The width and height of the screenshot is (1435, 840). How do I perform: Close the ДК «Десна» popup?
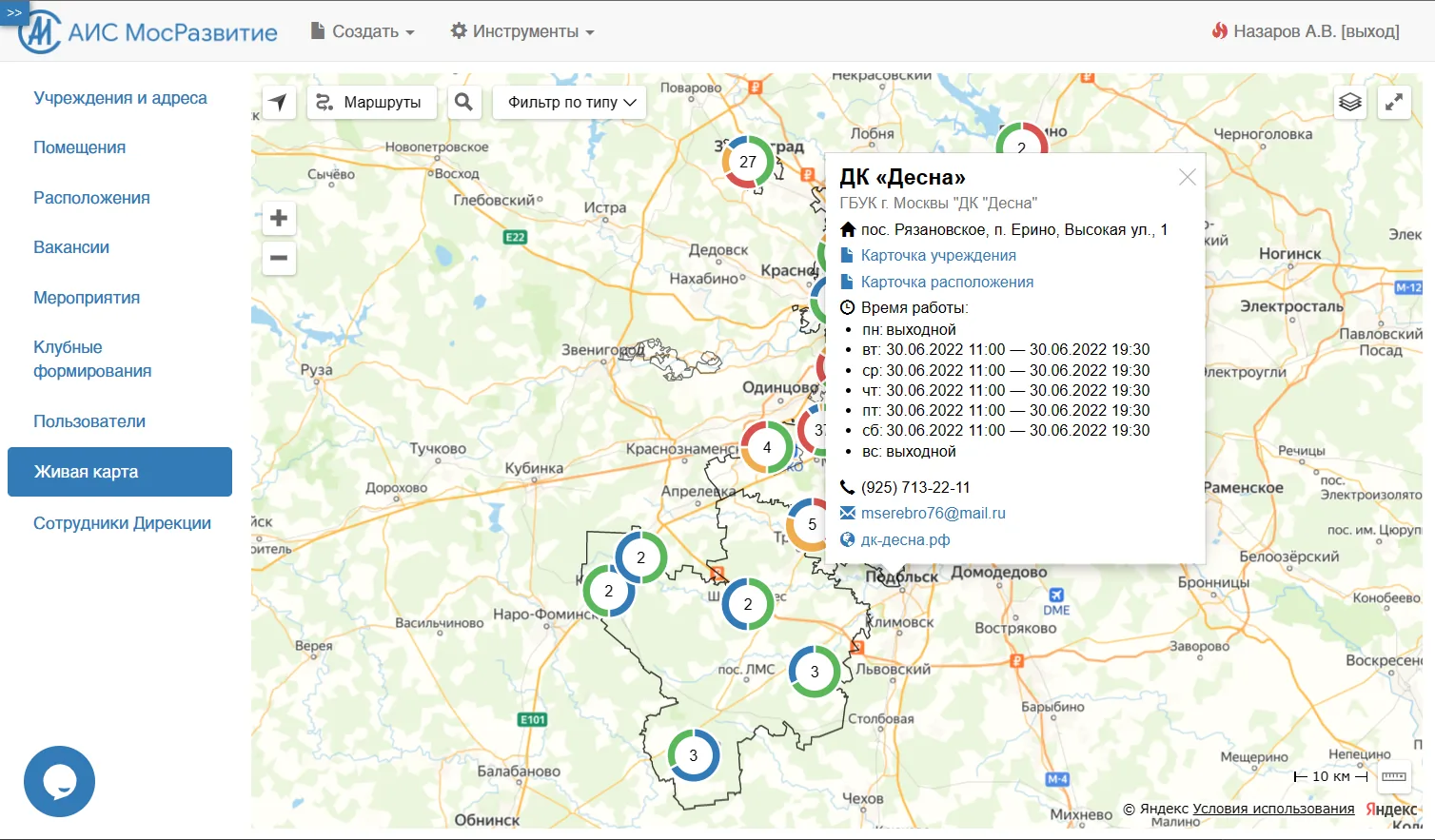tap(1187, 176)
